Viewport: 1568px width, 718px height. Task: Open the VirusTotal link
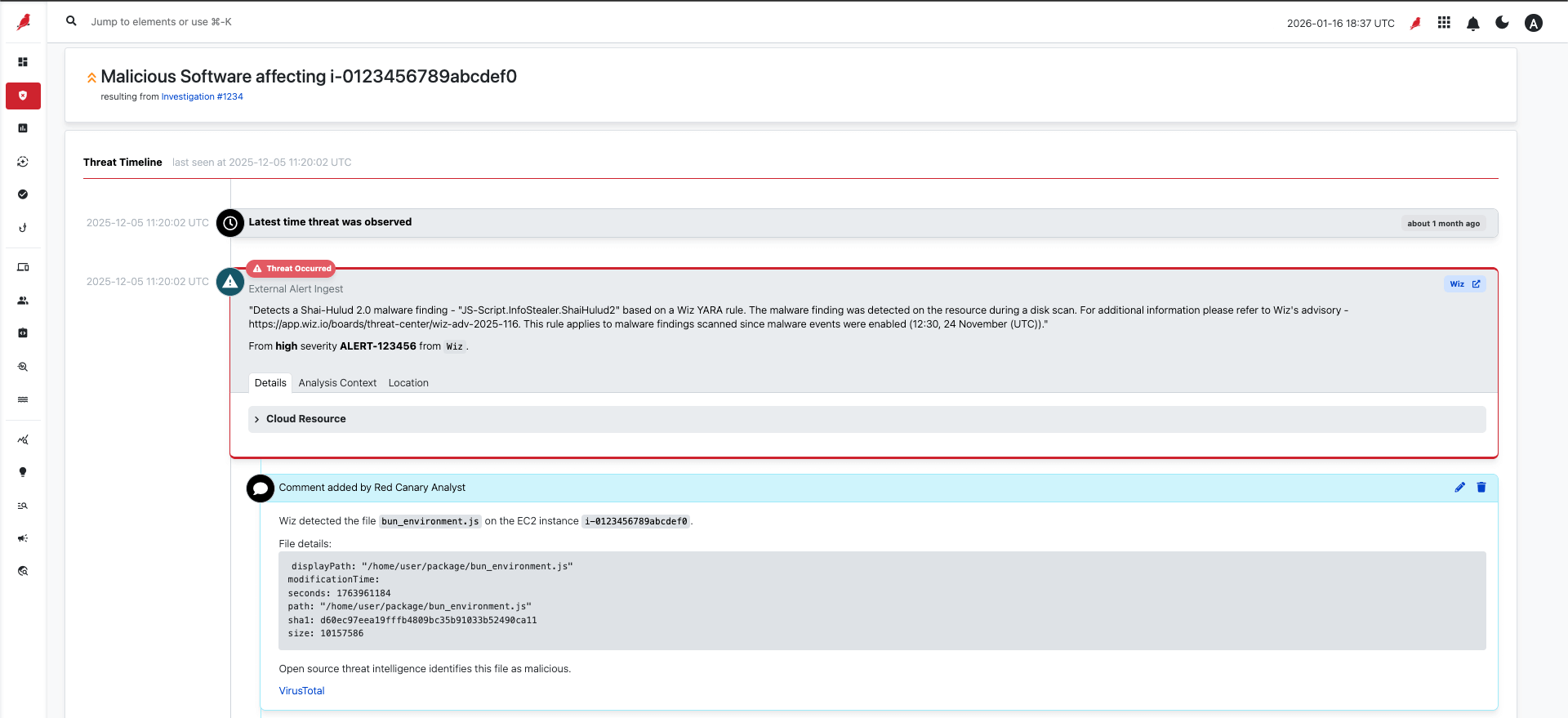[x=301, y=691]
